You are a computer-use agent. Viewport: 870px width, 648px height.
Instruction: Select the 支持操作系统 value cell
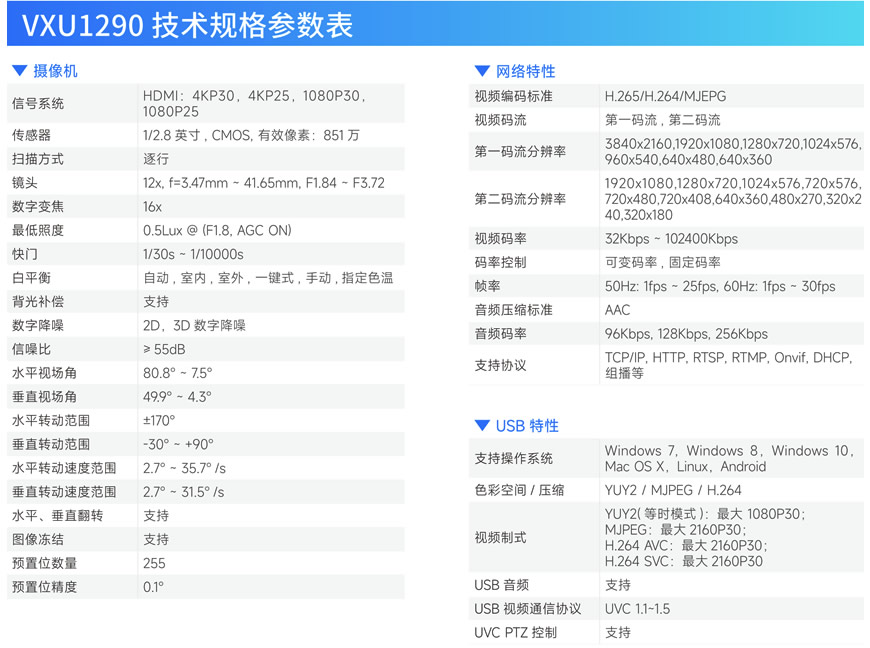pyautogui.click(x=729, y=458)
